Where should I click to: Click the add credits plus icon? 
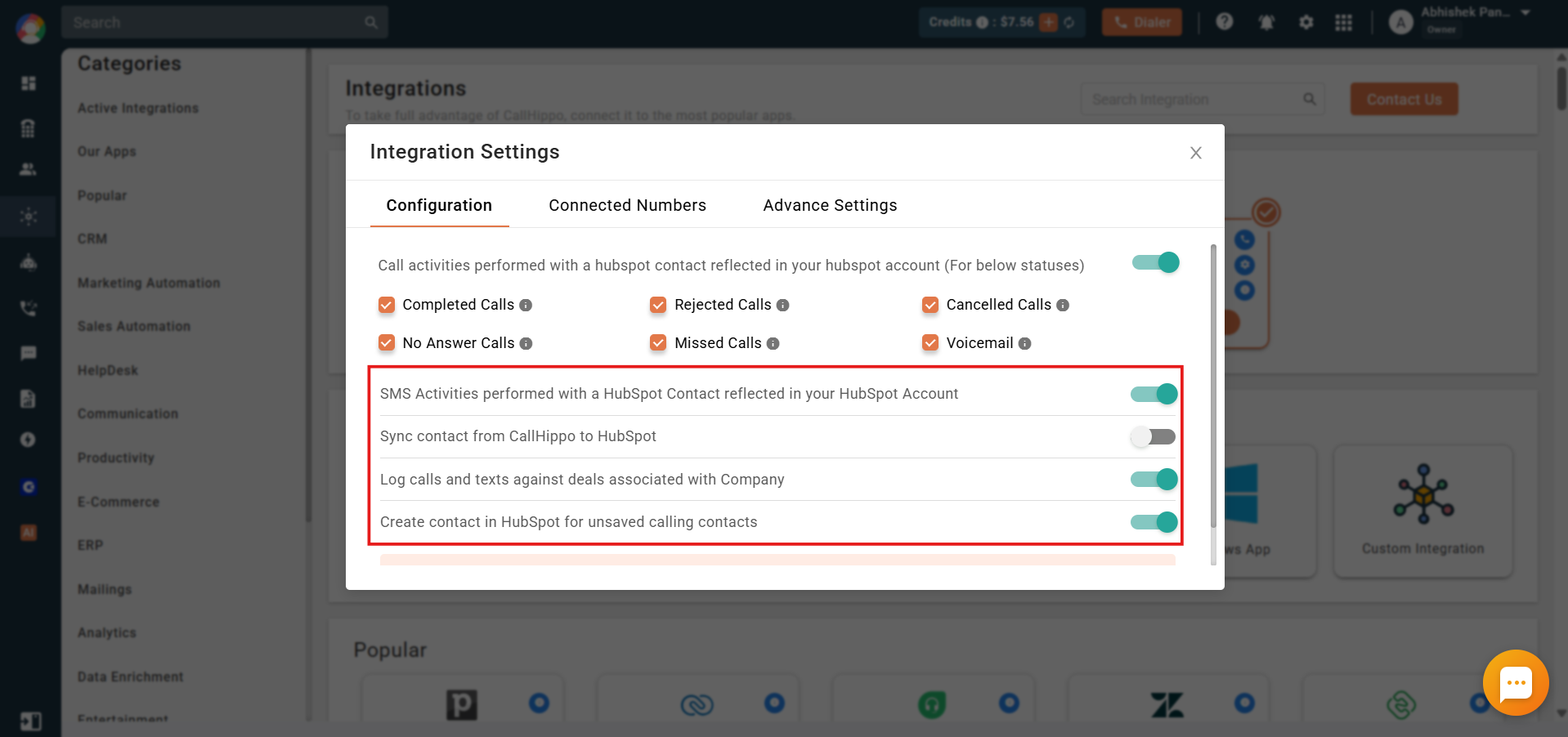(1049, 22)
